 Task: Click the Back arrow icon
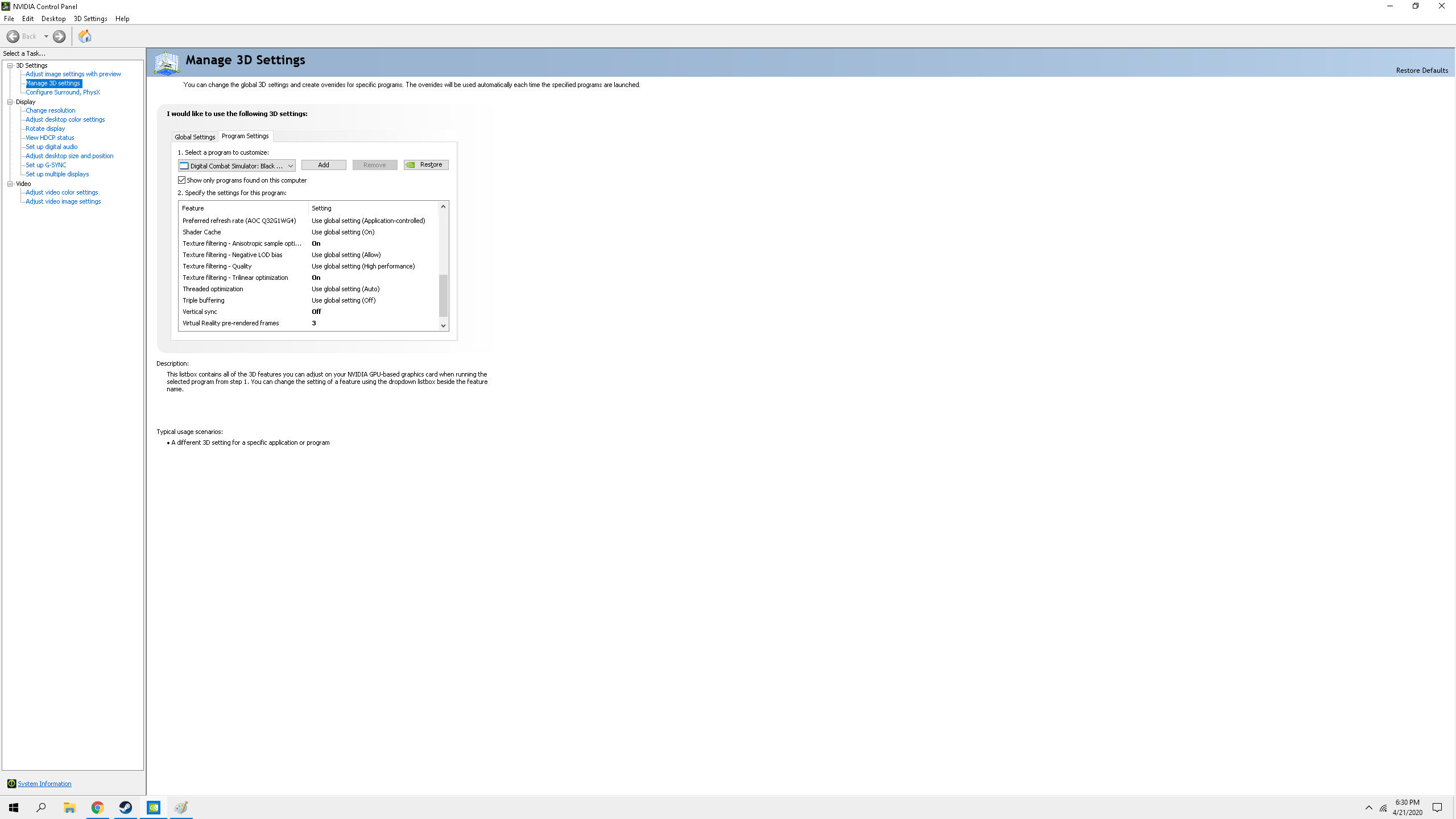coord(13,36)
